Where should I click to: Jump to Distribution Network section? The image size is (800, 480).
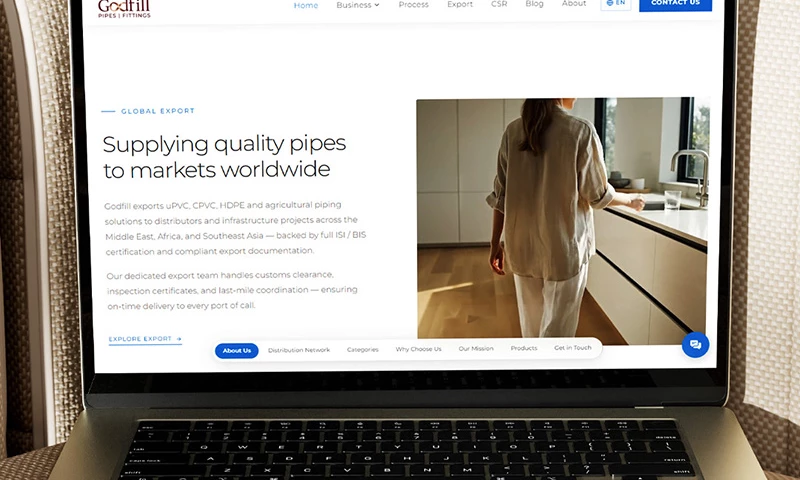(299, 350)
